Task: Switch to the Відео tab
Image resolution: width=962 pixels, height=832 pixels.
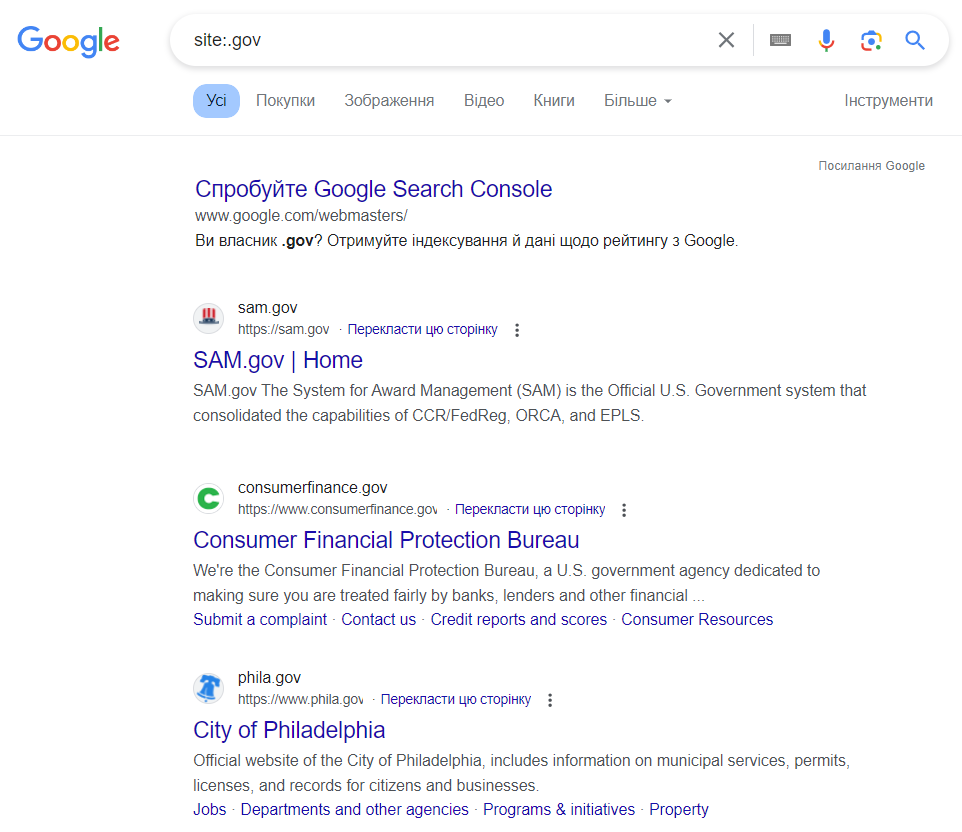Action: pos(484,101)
